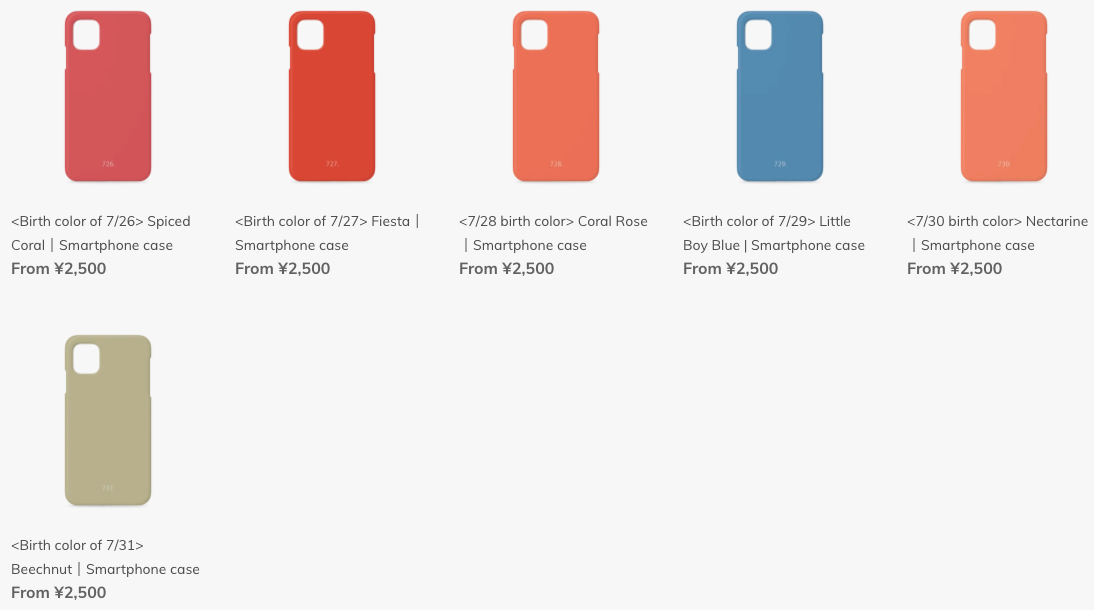The image size is (1094, 610).
Task: Click the price beneath the Nectarine case
Action: (954, 268)
